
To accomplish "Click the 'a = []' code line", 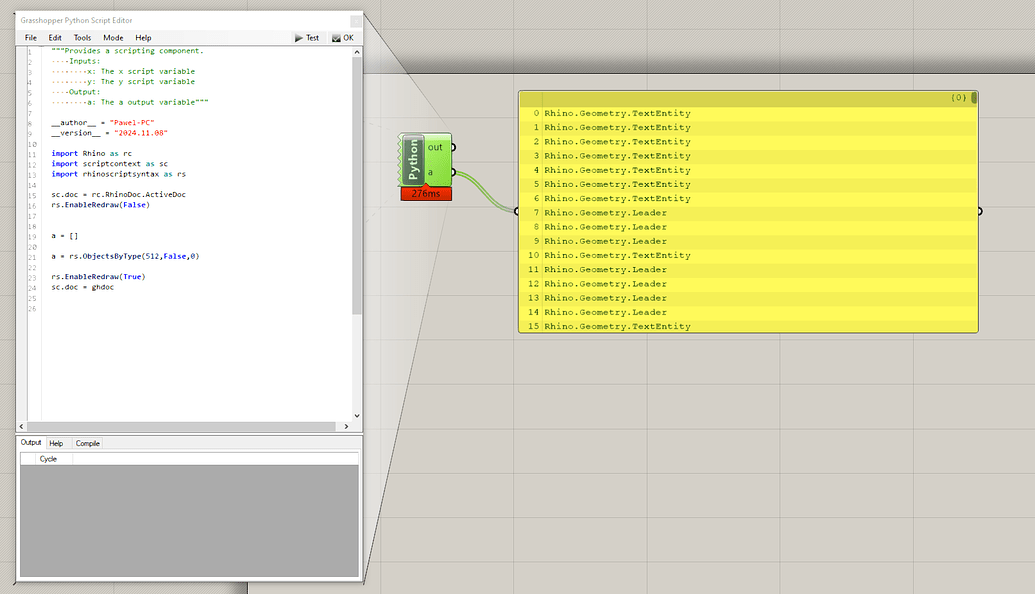I will [x=65, y=236].
